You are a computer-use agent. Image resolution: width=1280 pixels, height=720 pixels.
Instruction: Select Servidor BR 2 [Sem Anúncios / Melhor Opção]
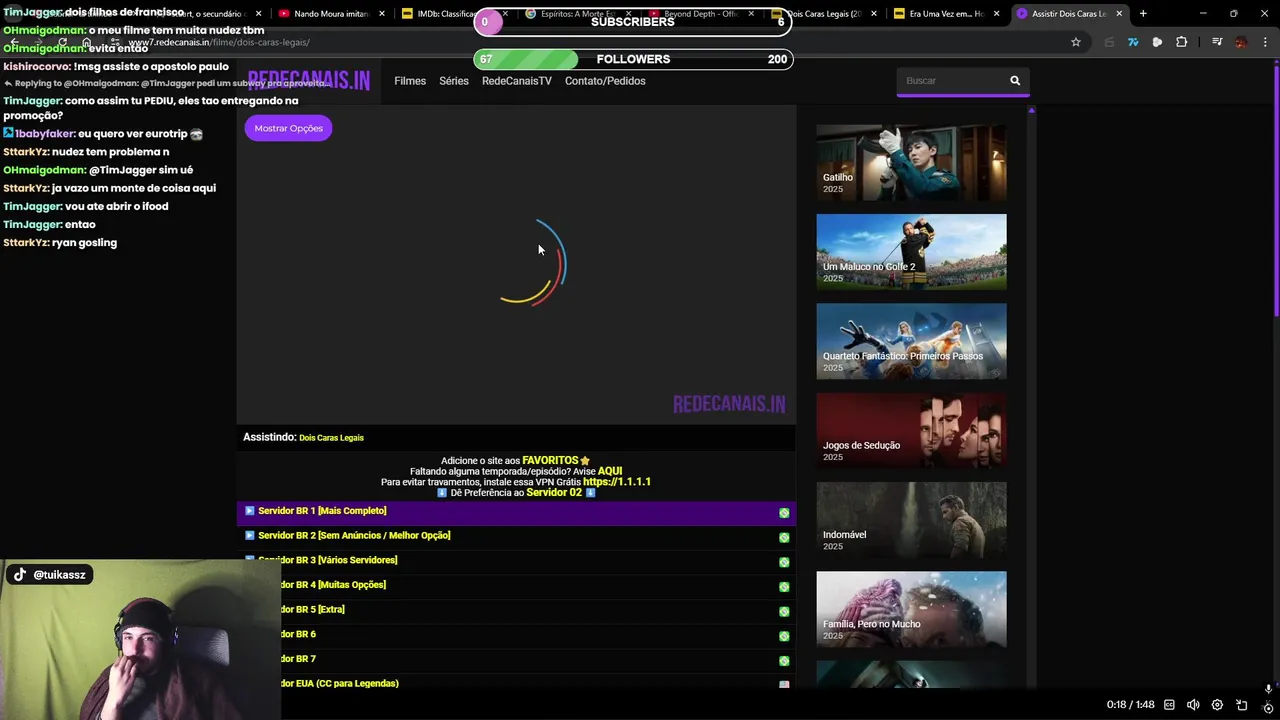tap(516, 536)
